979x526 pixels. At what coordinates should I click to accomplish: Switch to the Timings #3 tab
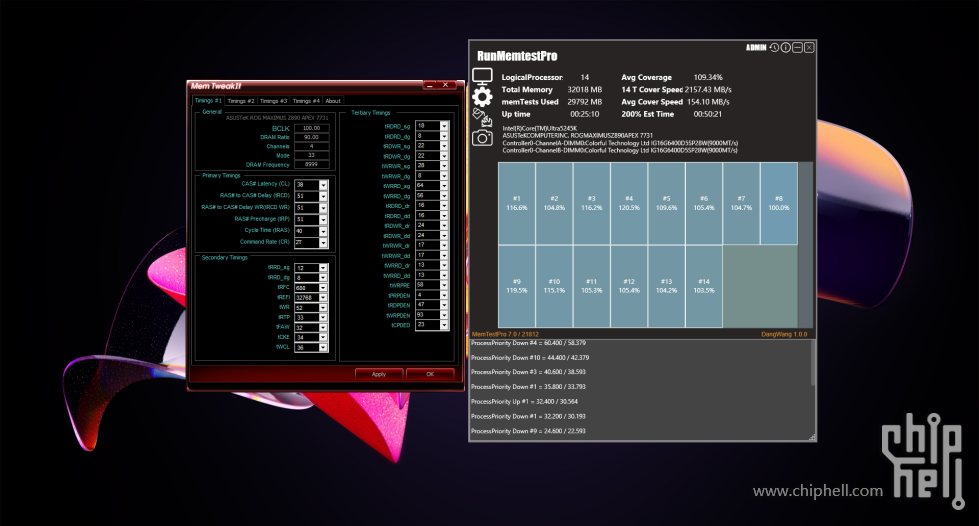tap(273, 101)
